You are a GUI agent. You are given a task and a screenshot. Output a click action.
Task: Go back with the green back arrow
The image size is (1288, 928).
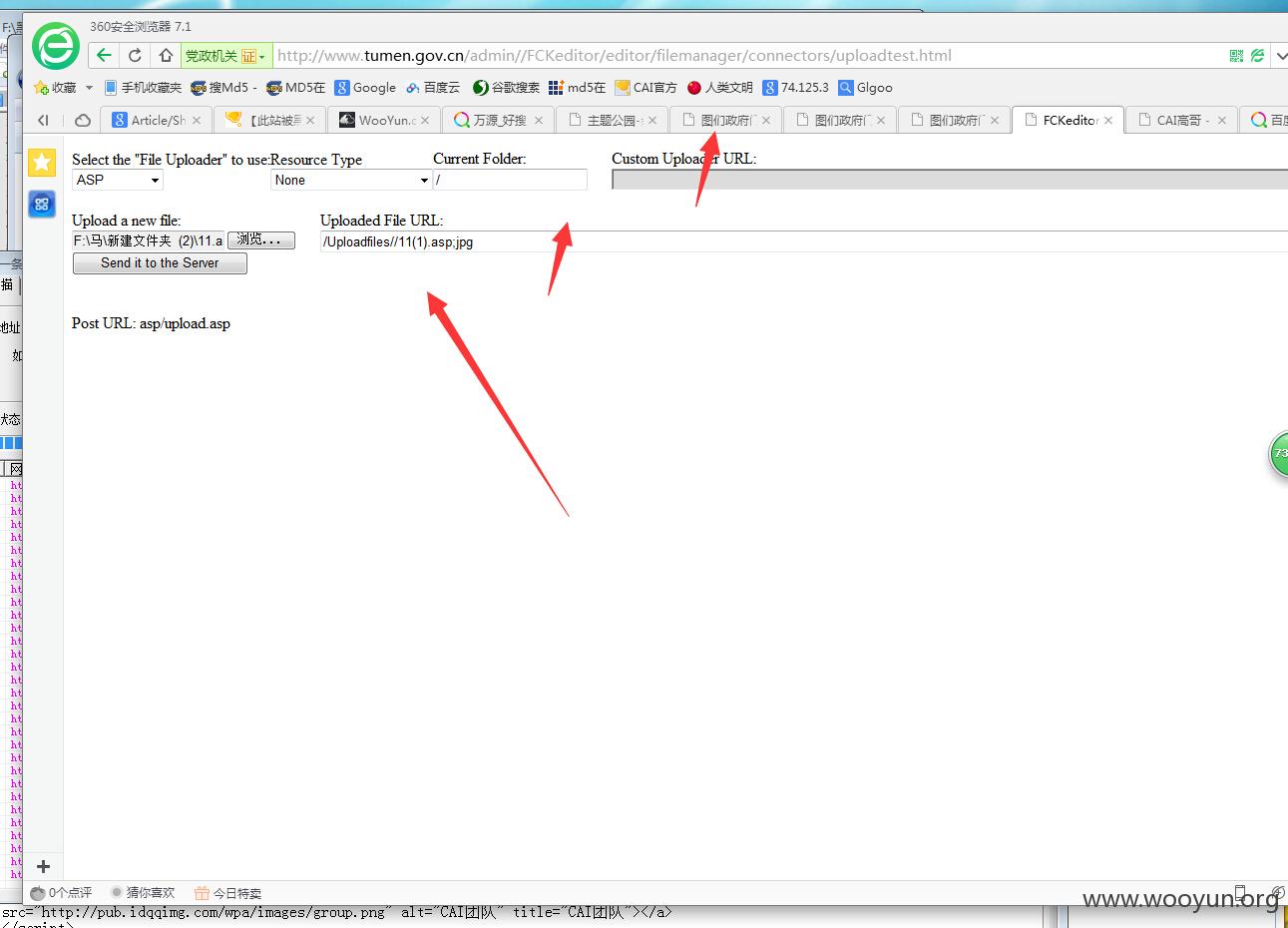104,56
